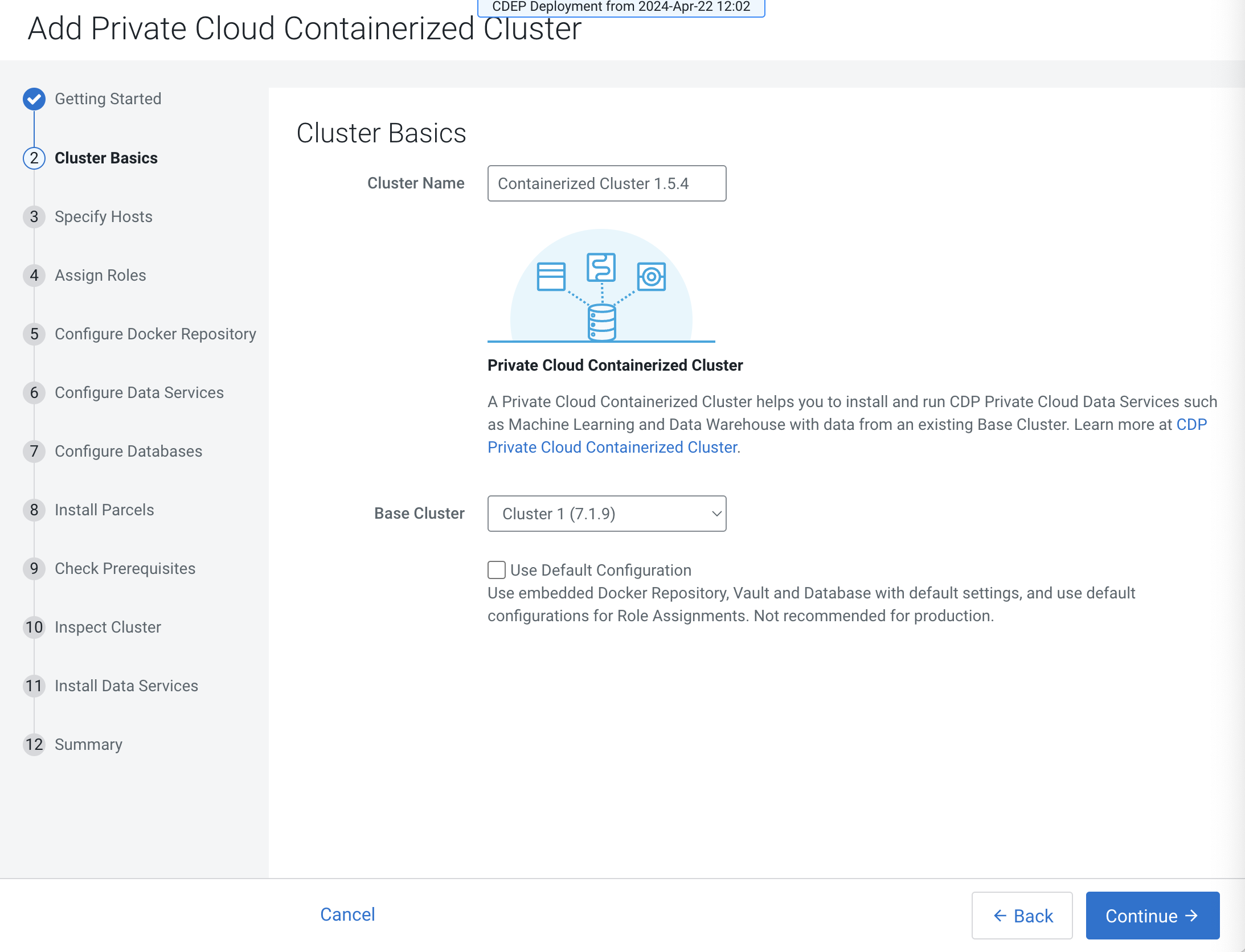Click the step 3 number circle

34,216
